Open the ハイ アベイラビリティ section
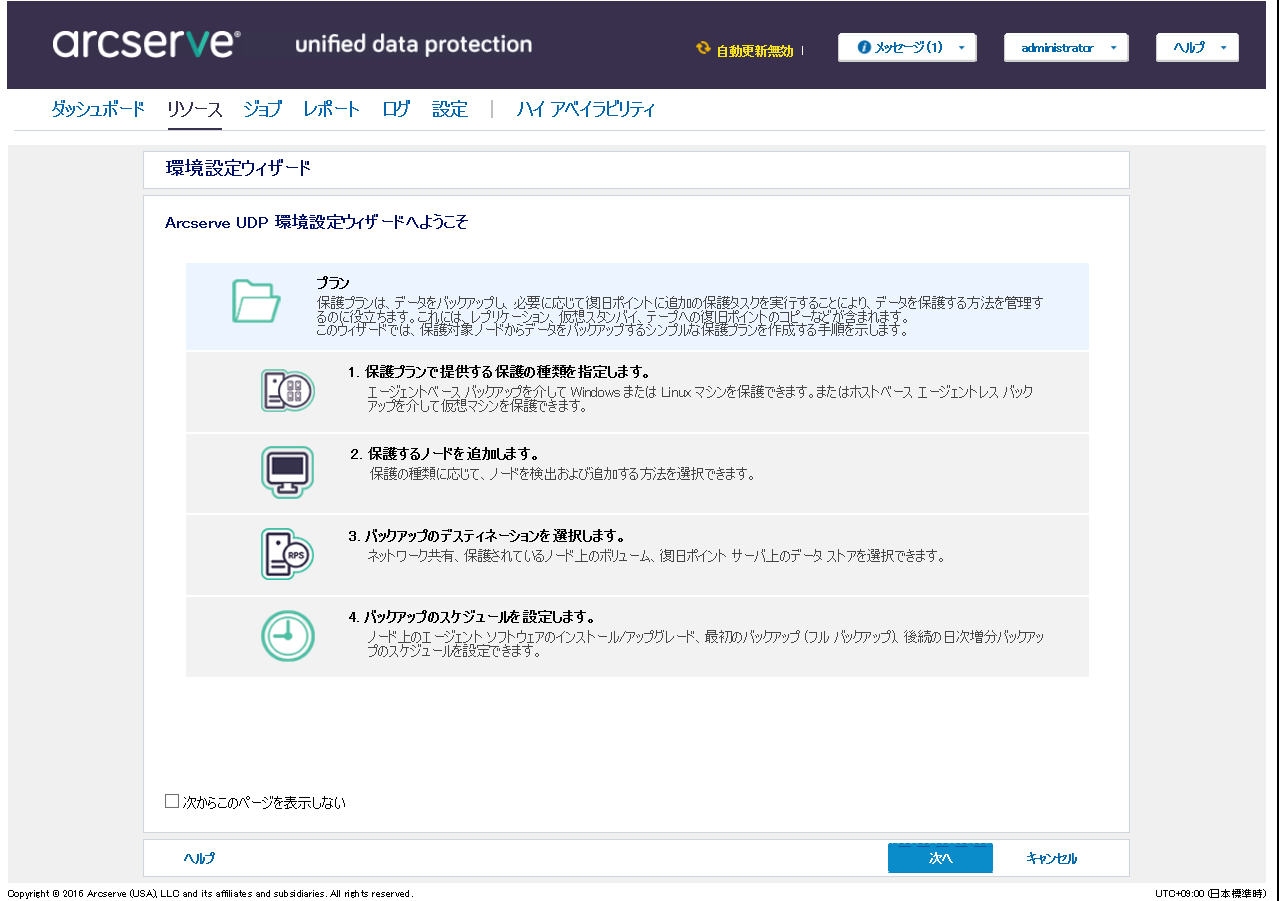This screenshot has height=901, width=1279. click(x=585, y=109)
